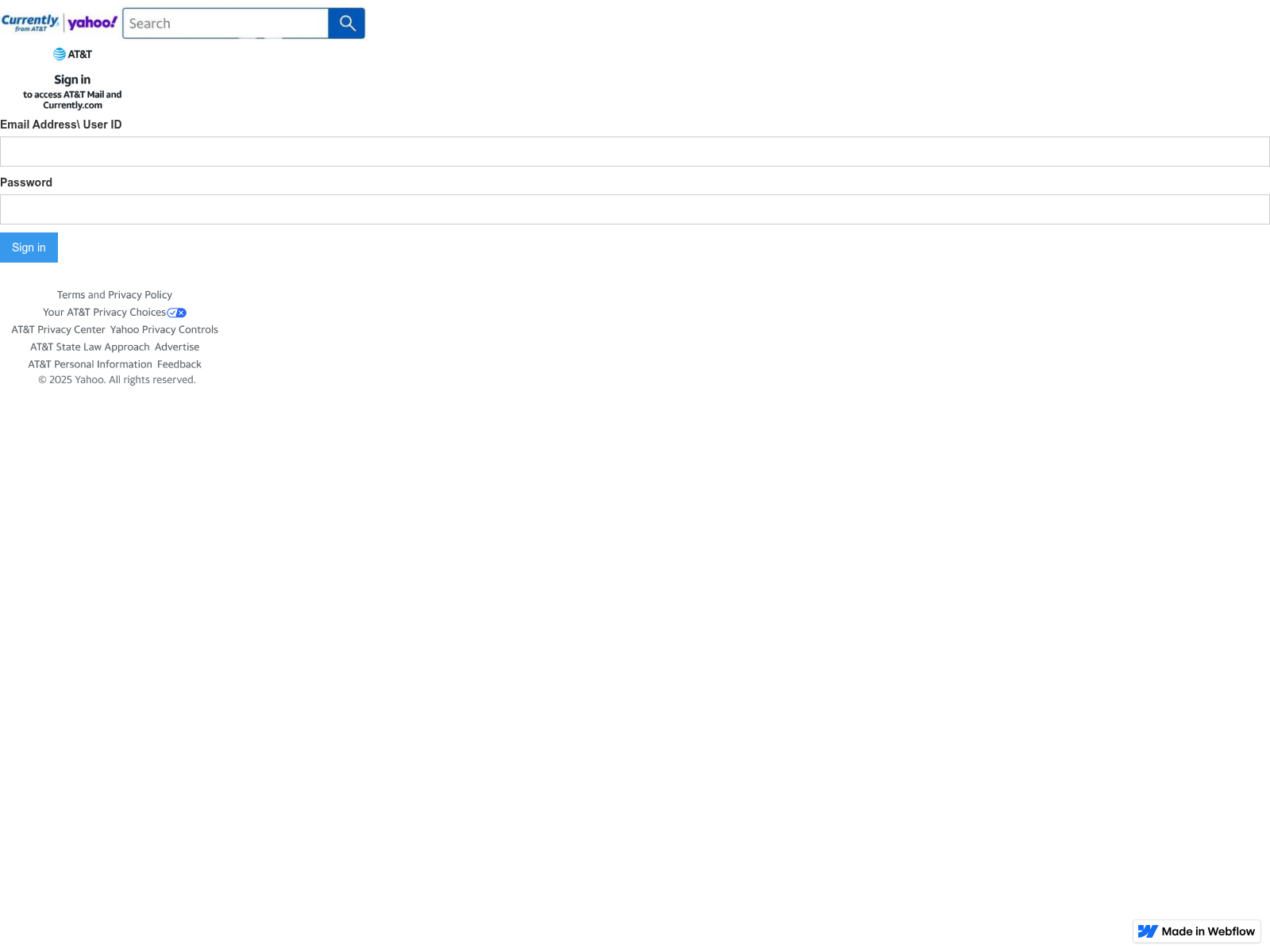Image resolution: width=1270 pixels, height=952 pixels.
Task: Open AT&T State Law Approach link
Action: pos(90,347)
